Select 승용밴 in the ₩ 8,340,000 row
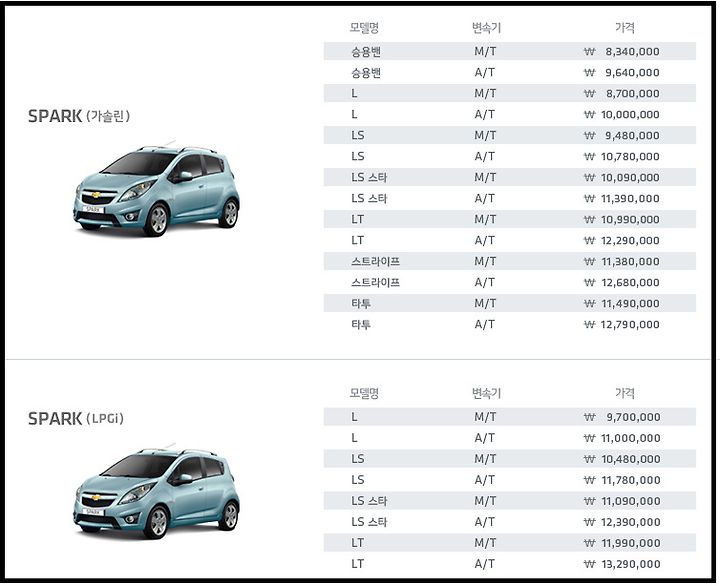Screen dimensions: 720x586 (366, 51)
